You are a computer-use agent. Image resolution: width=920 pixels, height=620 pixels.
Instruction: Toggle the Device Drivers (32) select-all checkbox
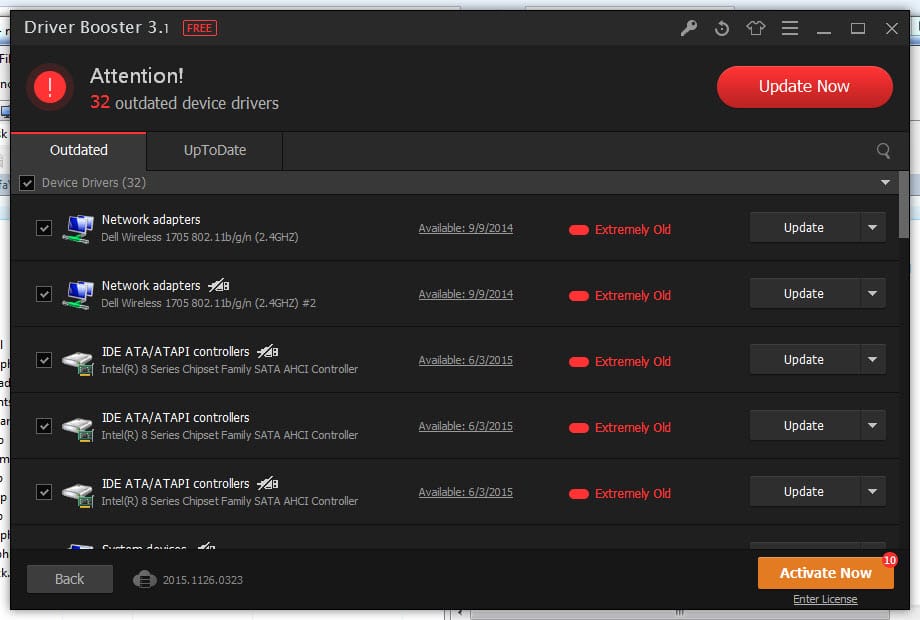[27, 183]
